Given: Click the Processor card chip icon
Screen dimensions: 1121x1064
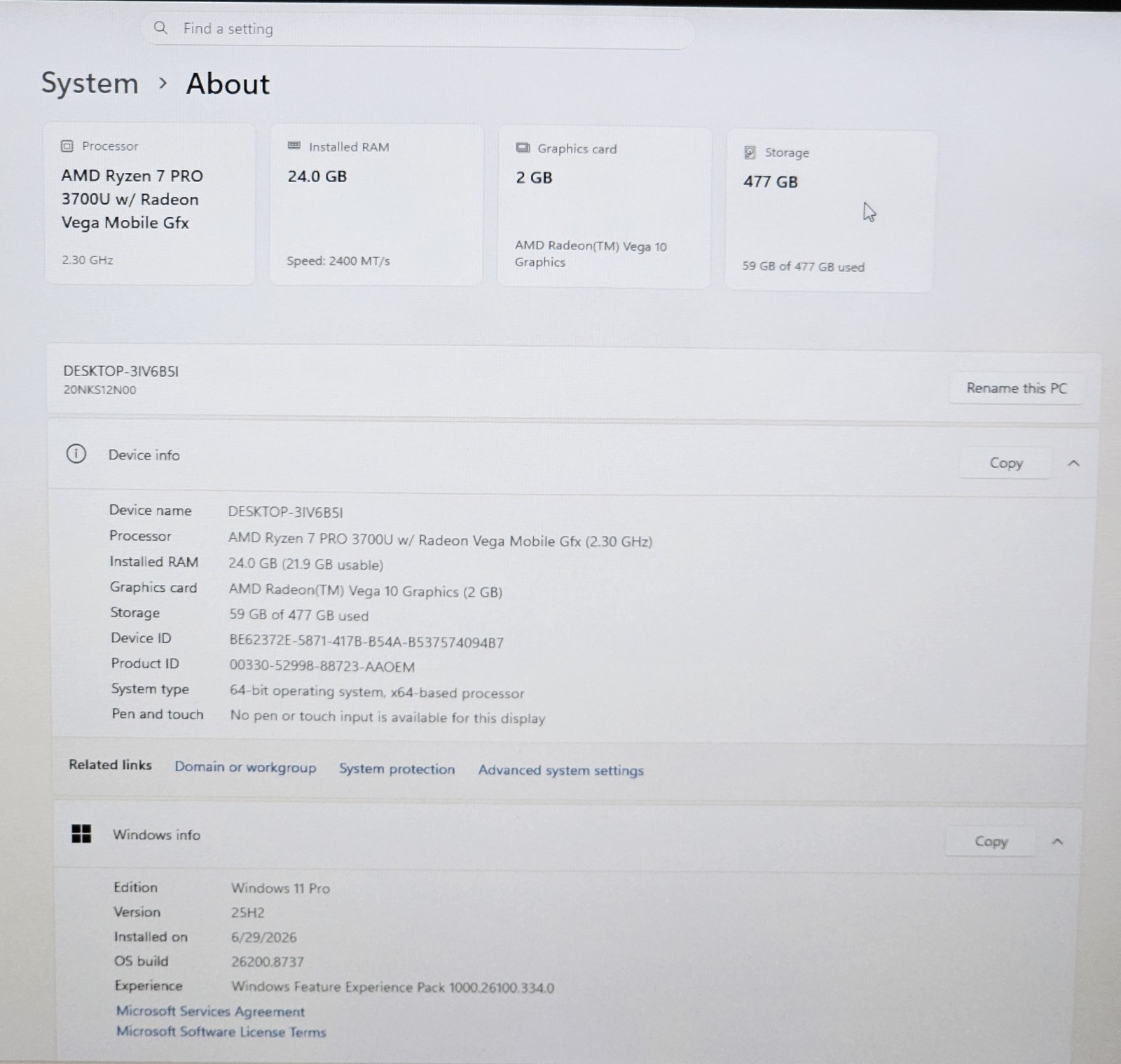Looking at the screenshot, I should click(67, 146).
